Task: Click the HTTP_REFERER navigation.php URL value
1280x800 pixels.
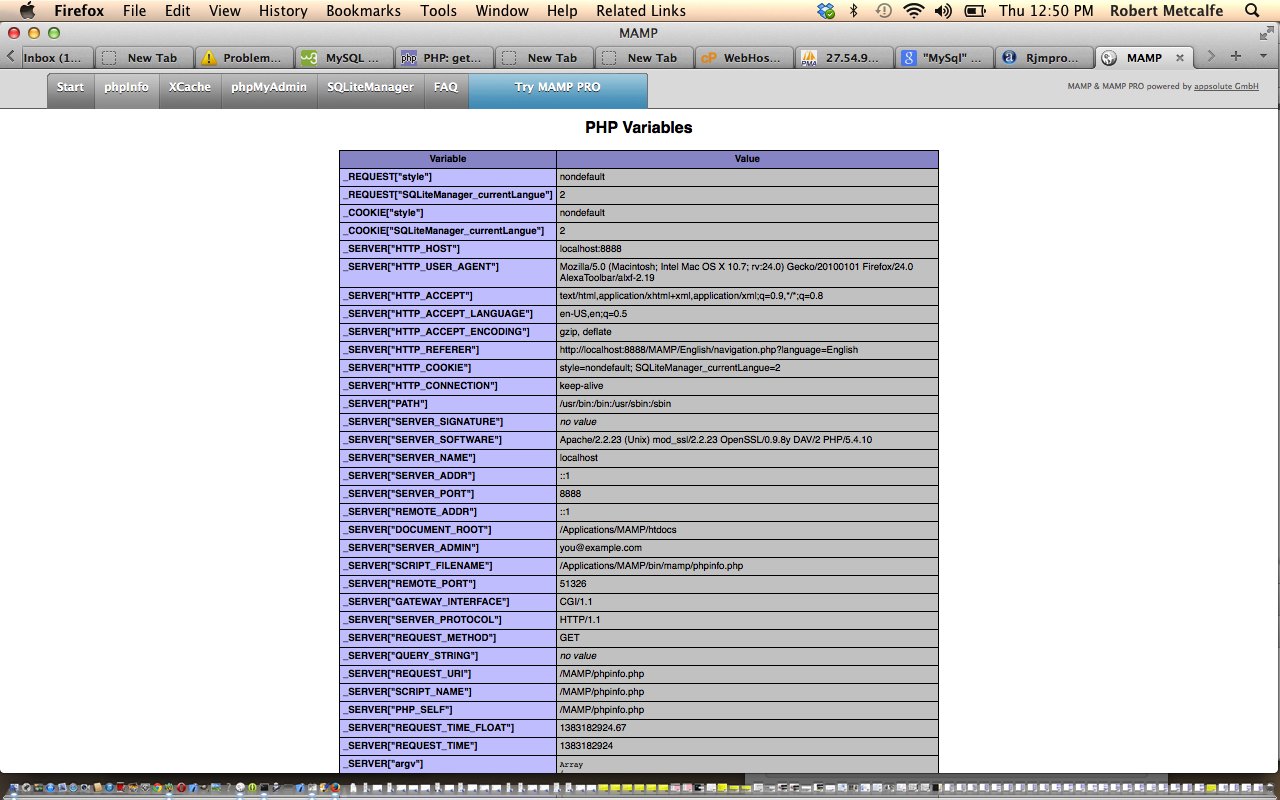Action: click(x=747, y=350)
